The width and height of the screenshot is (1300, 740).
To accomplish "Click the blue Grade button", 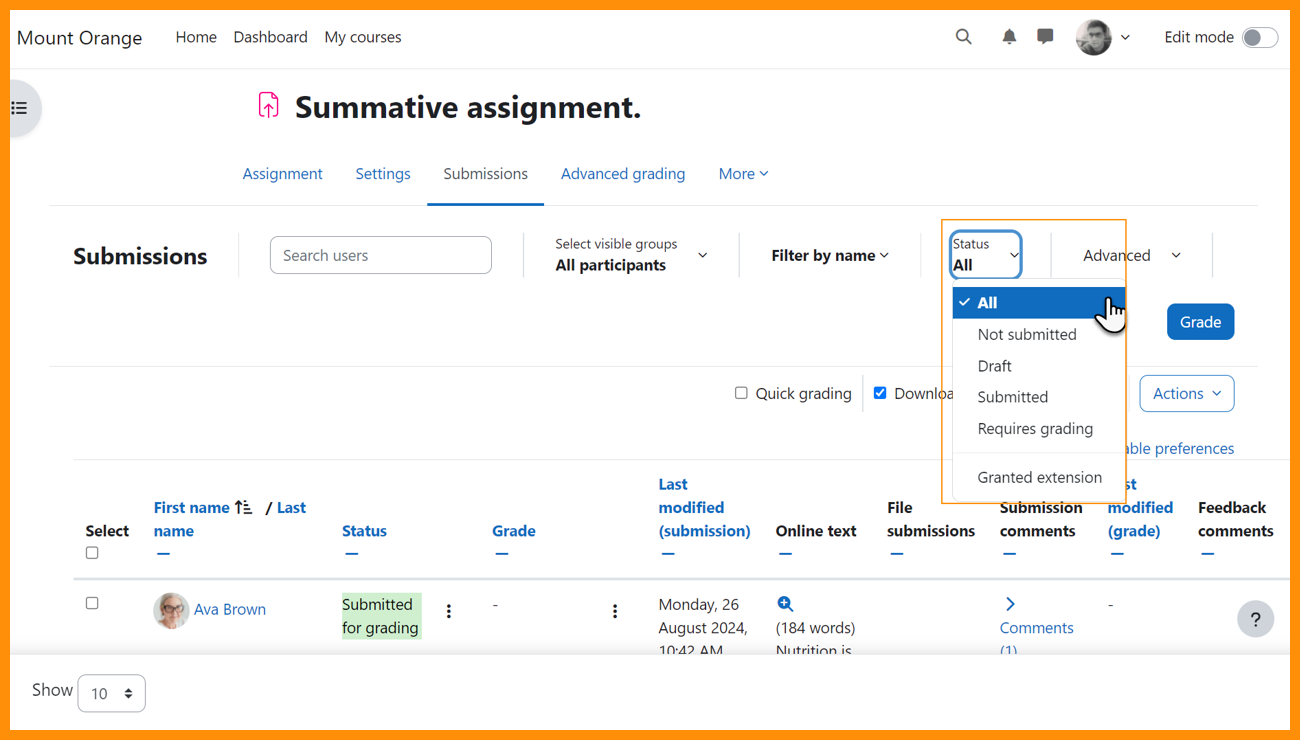I will [1200, 322].
